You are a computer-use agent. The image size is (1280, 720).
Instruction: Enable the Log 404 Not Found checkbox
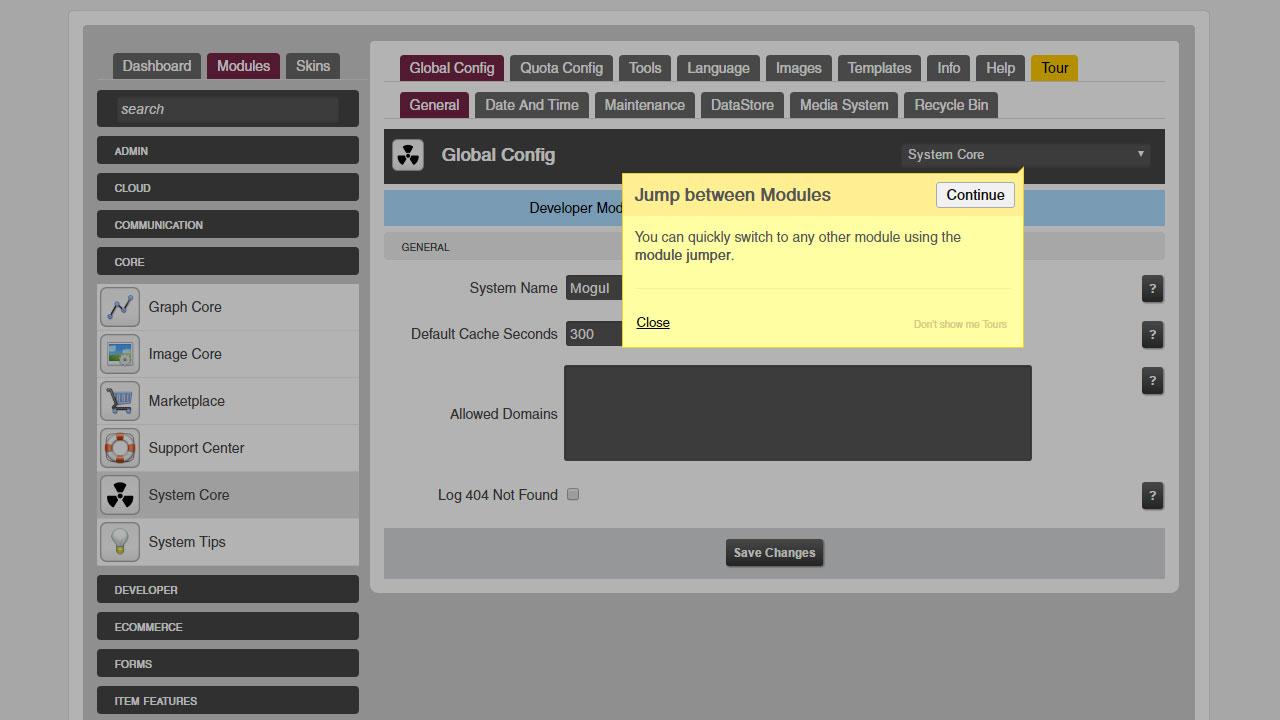573,494
